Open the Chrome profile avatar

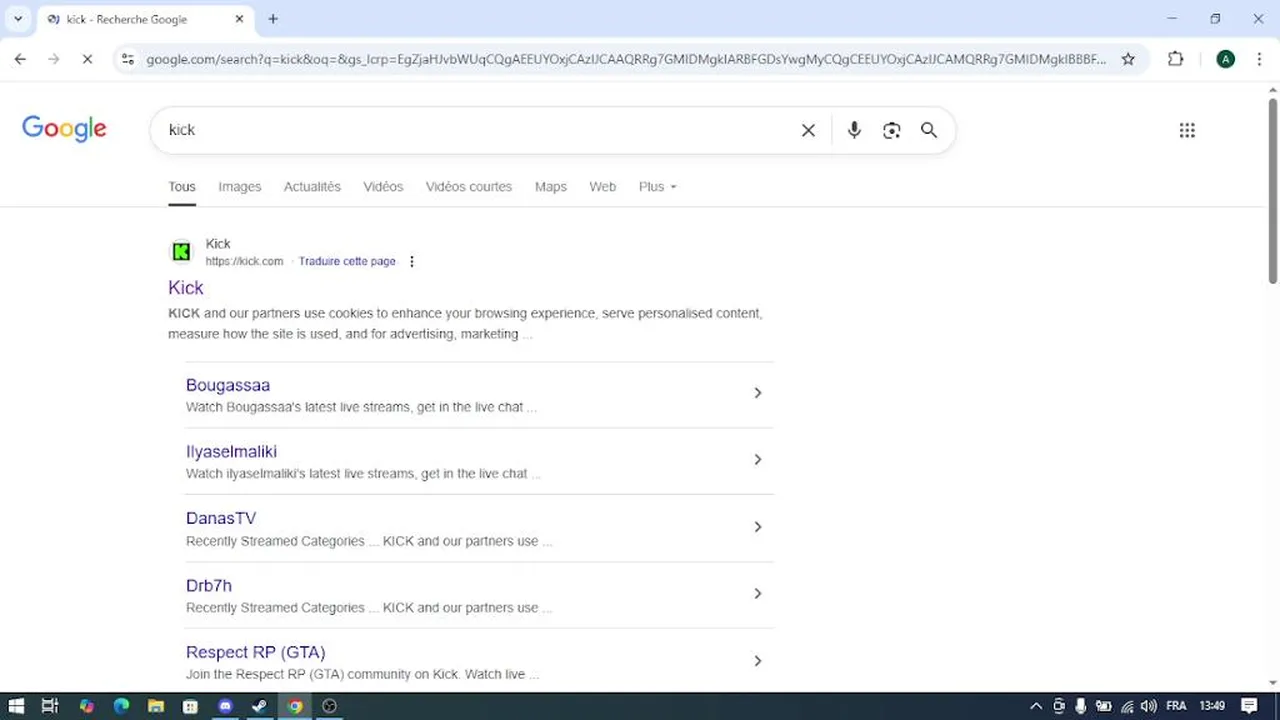1225,59
